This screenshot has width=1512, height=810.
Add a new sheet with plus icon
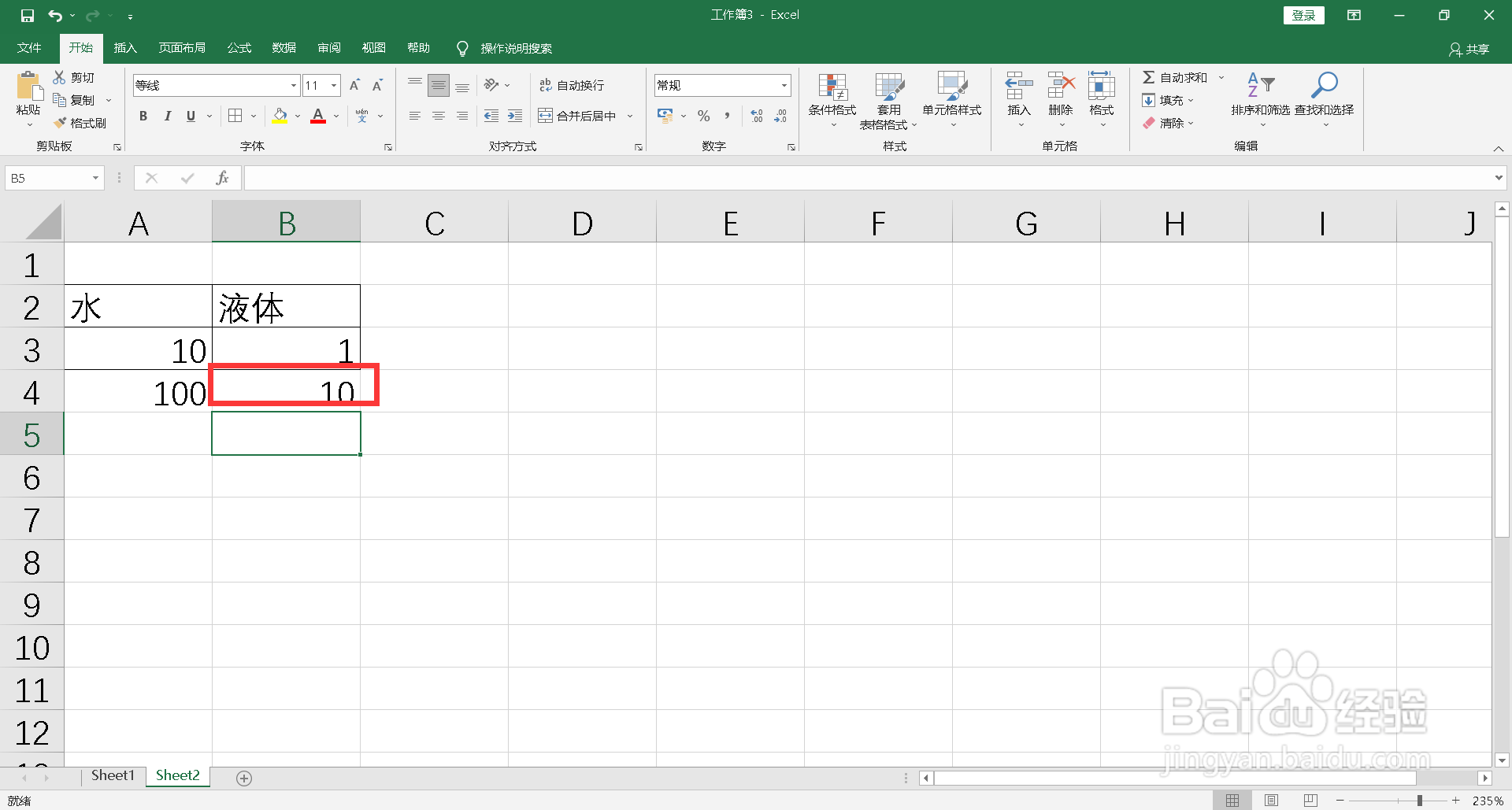244,778
